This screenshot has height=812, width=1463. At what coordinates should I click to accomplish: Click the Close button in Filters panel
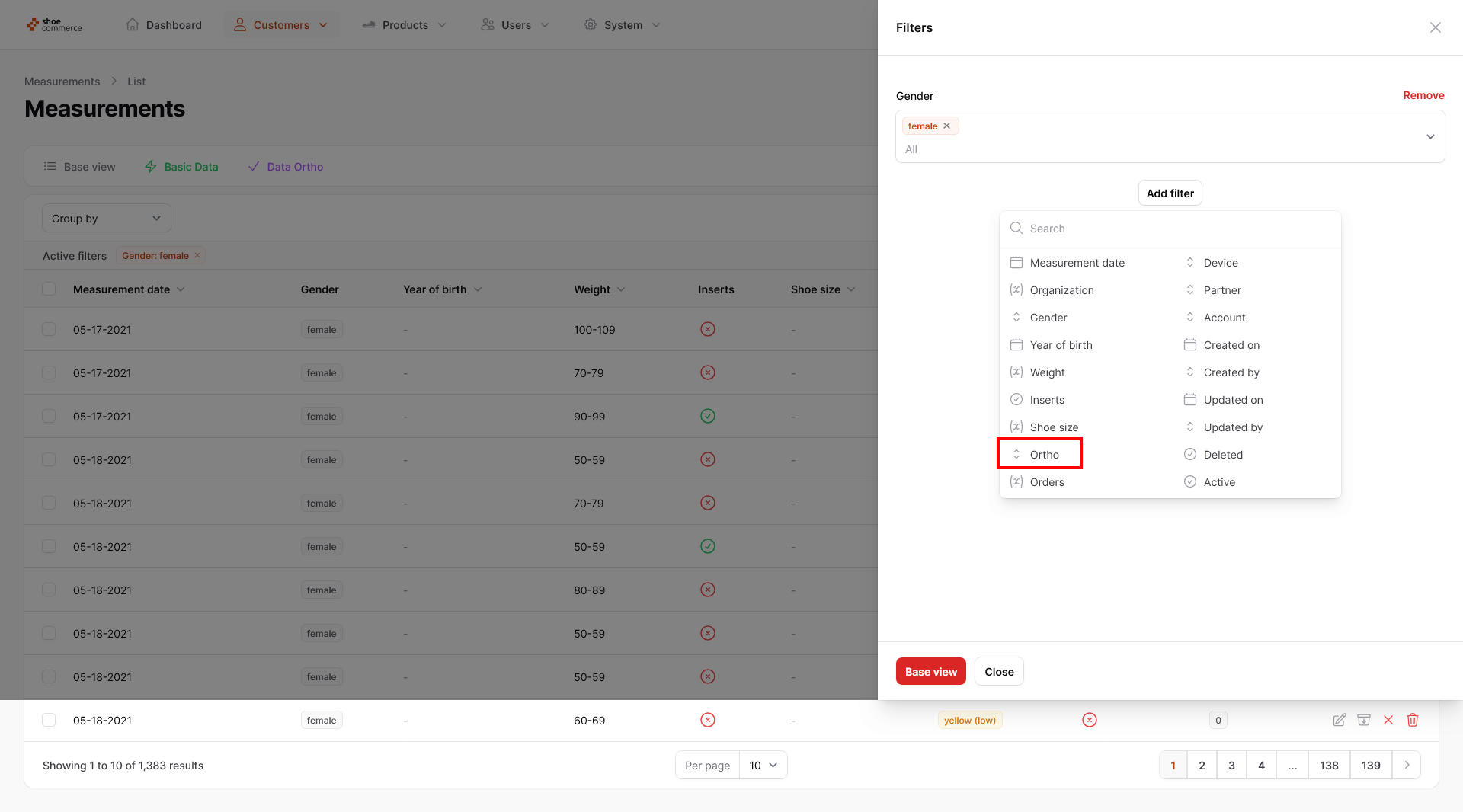click(x=999, y=671)
